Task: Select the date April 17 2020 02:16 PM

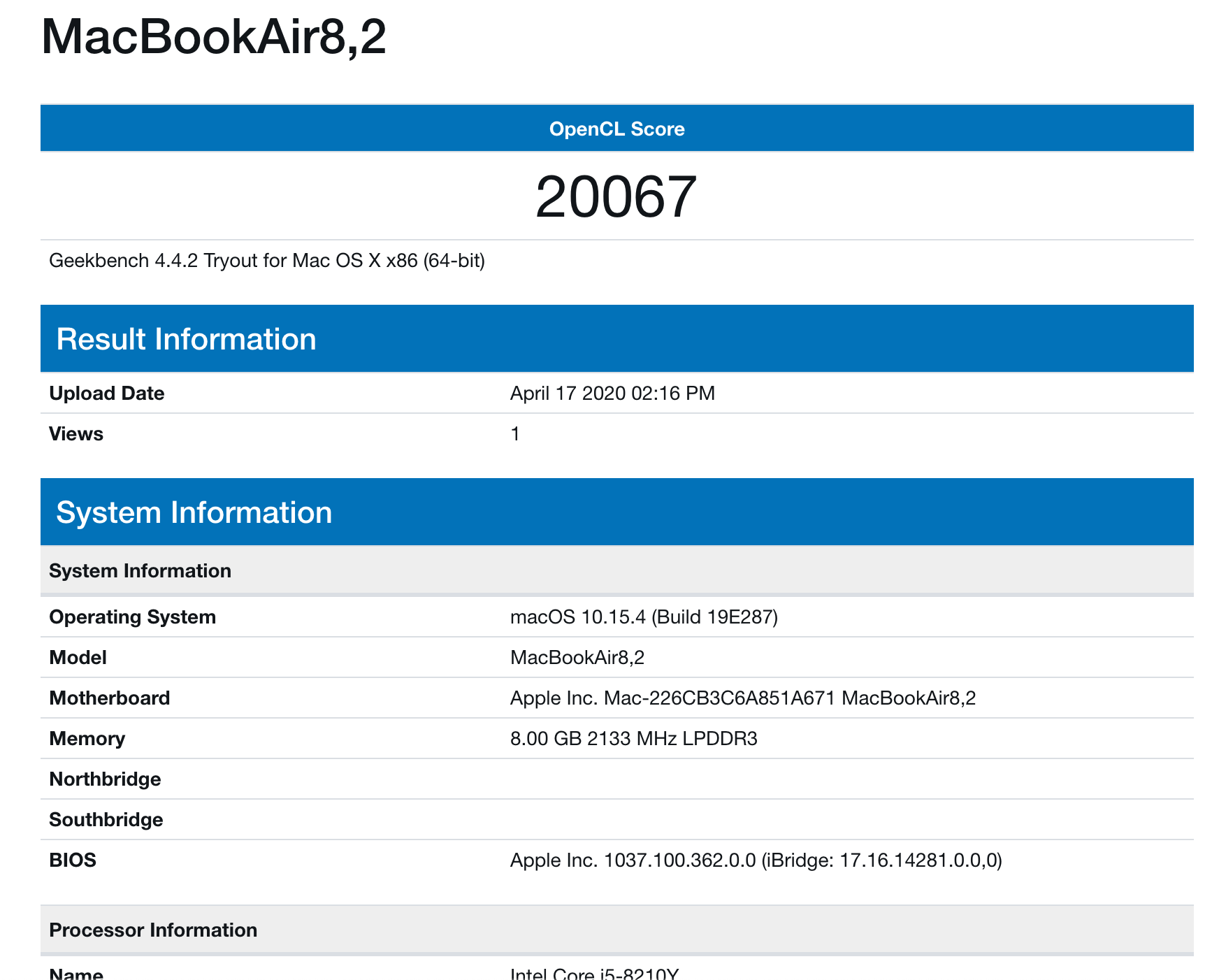Action: pyautogui.click(x=612, y=393)
